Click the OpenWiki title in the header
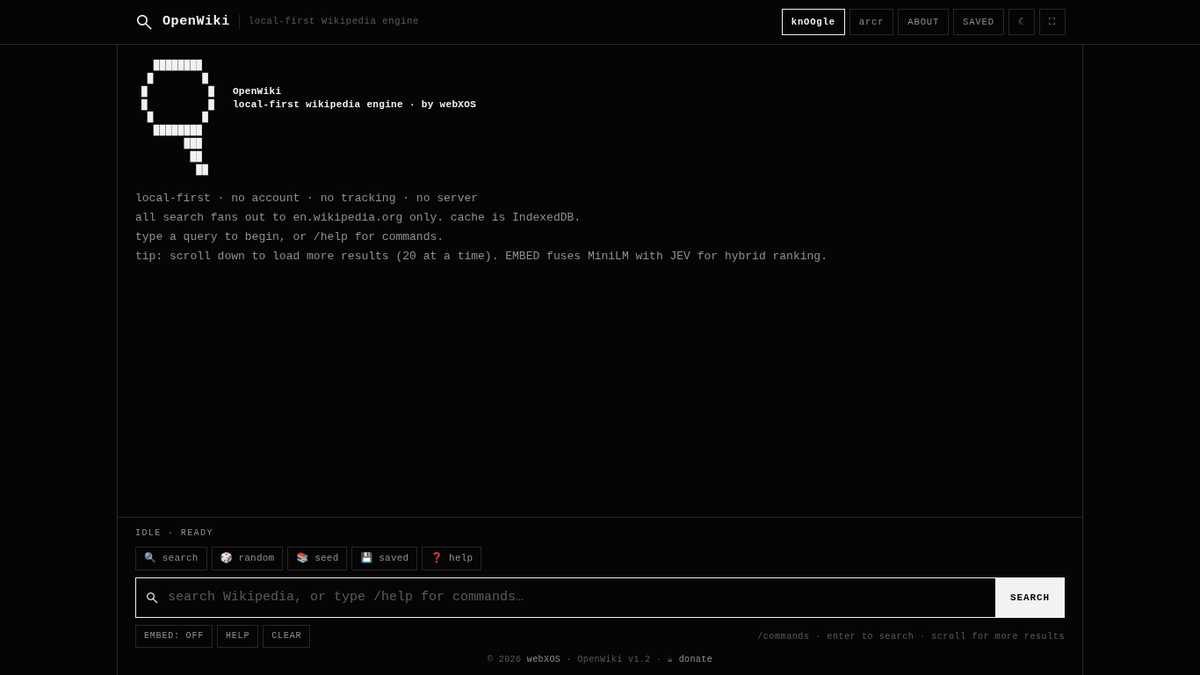 coord(196,21)
